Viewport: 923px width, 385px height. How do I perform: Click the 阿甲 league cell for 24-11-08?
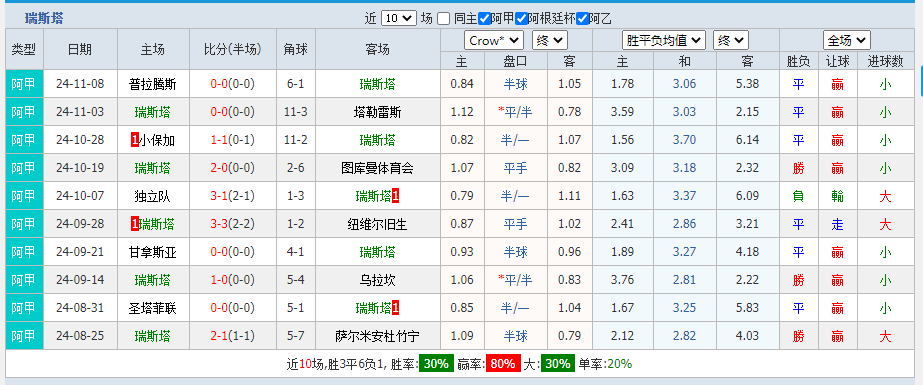point(24,84)
